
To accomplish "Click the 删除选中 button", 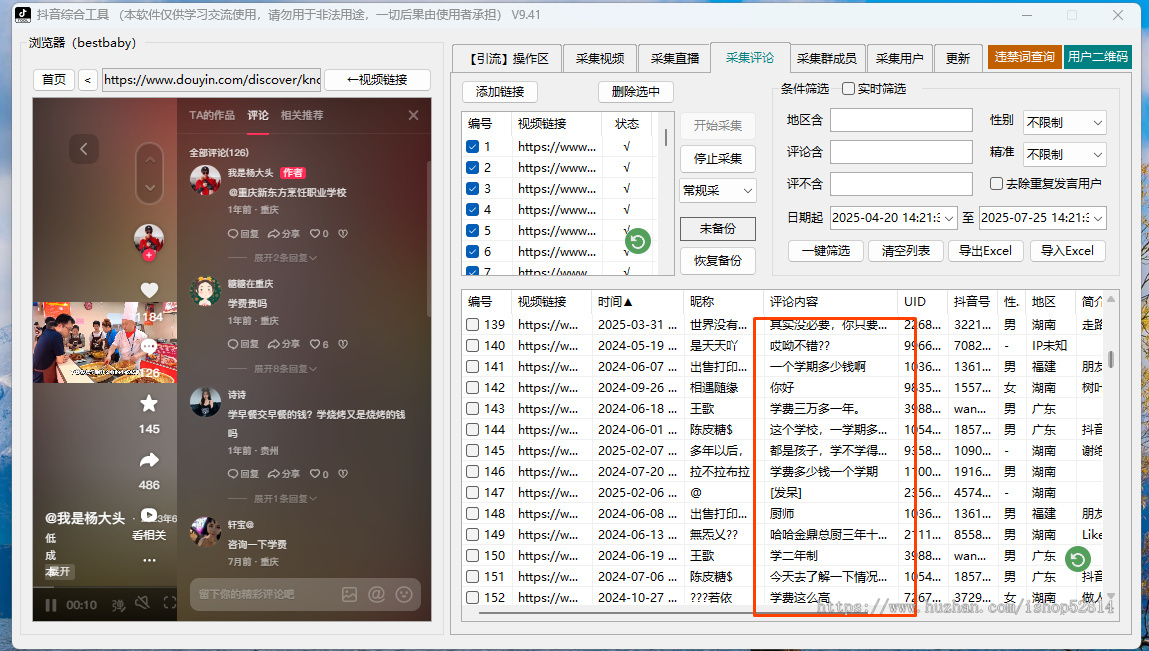I will click(635, 92).
